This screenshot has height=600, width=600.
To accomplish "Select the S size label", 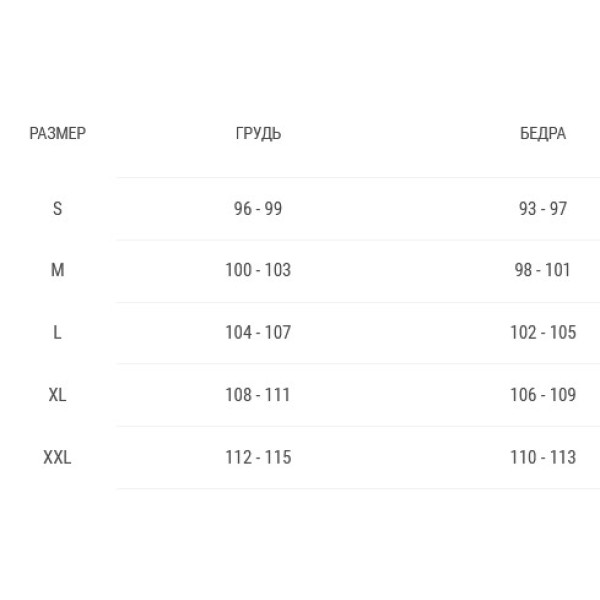I will (57, 209).
